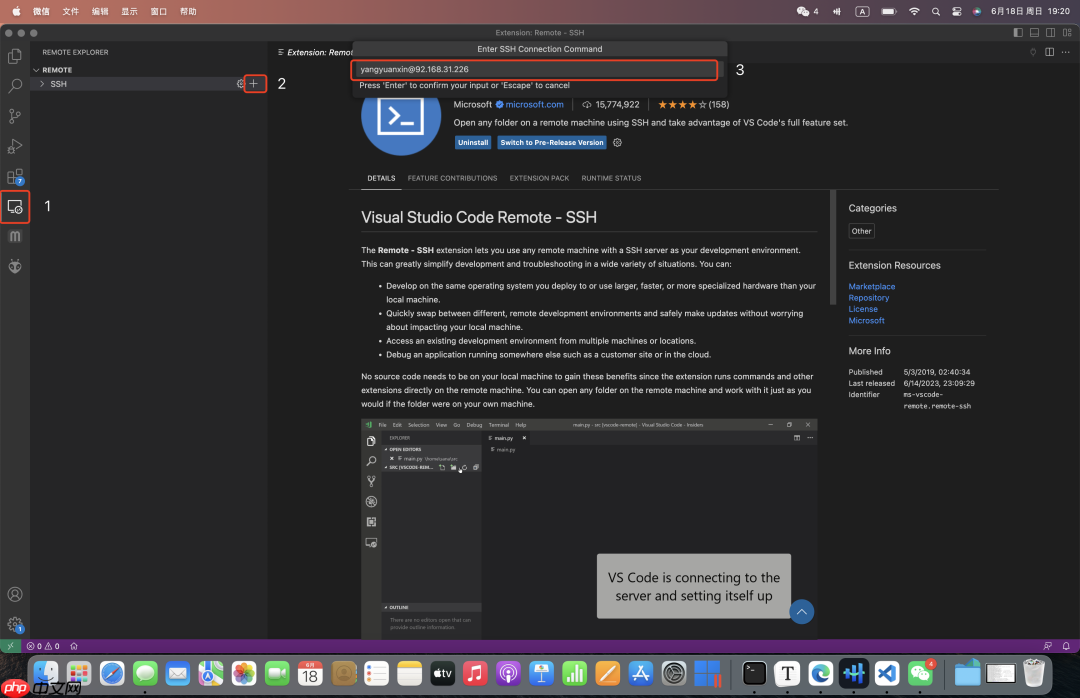Open the Marketplace link under Extension Resources
The height and width of the screenshot is (698, 1080).
[871, 286]
